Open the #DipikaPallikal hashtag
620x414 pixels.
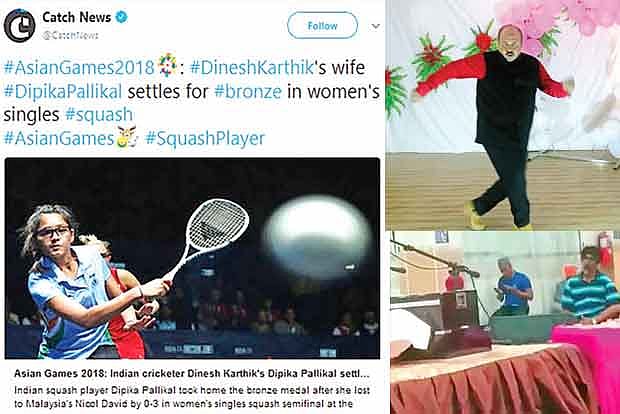coord(63,91)
